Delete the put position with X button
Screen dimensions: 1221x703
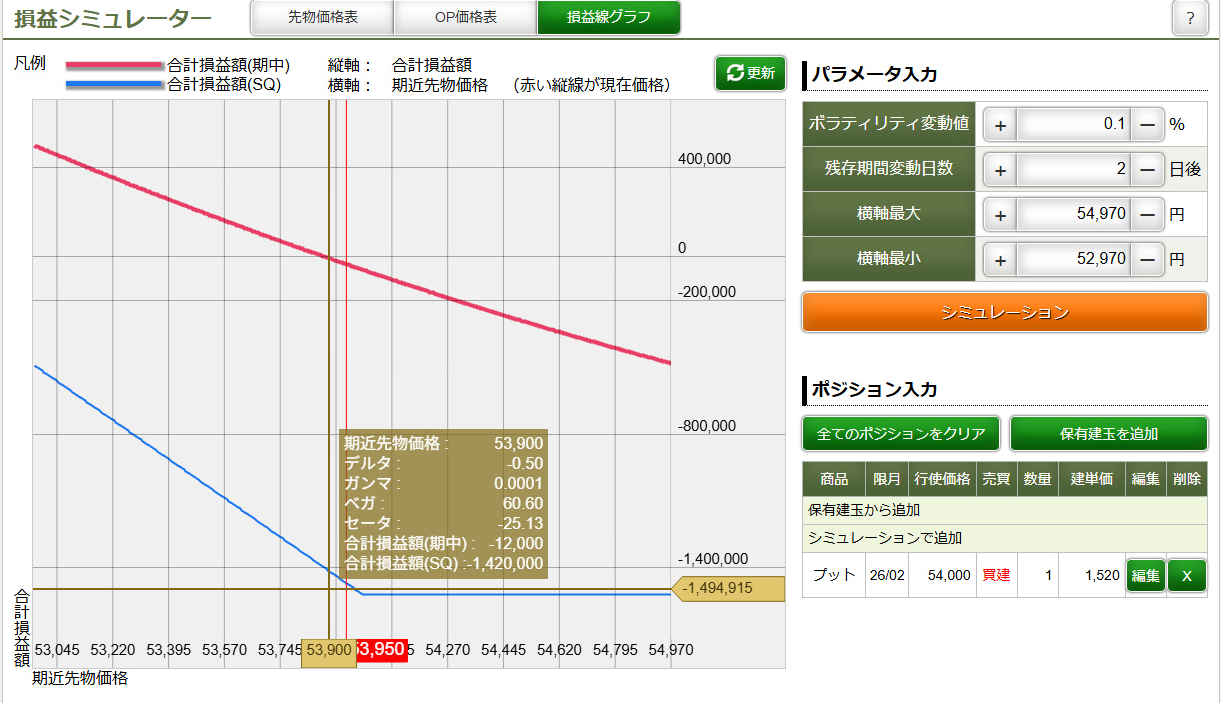1187,576
